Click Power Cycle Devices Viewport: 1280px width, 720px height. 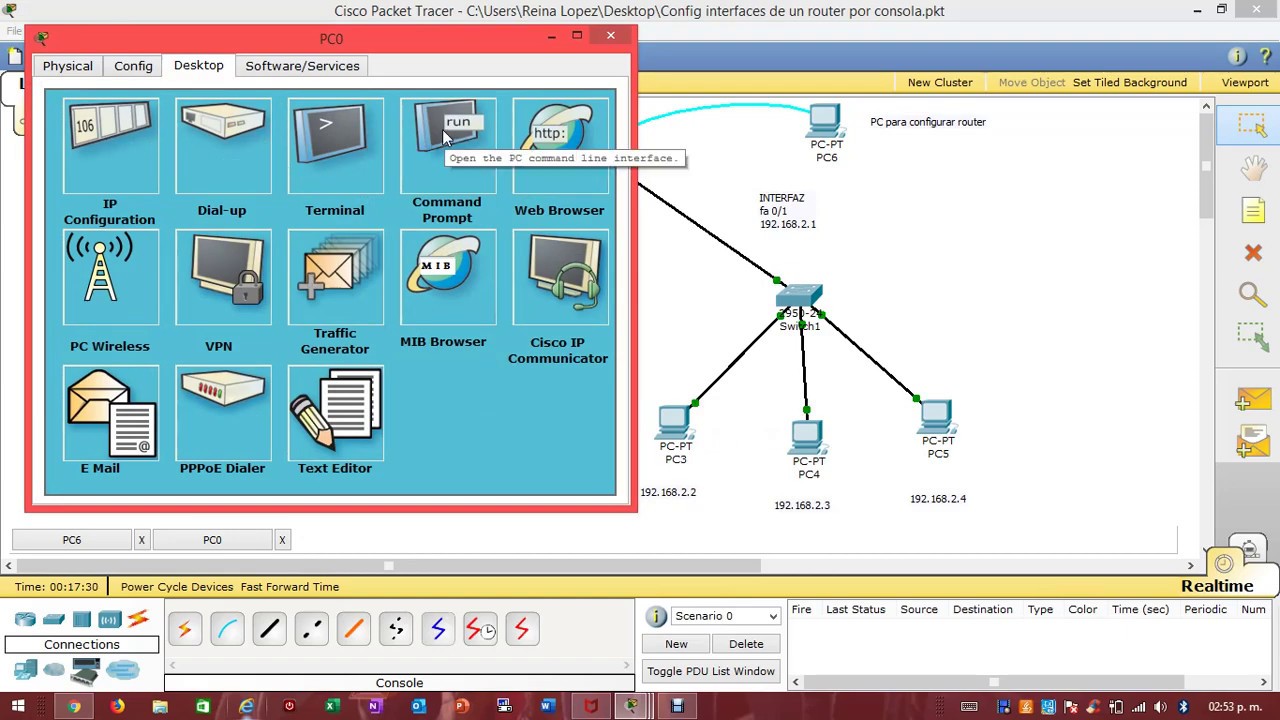[x=177, y=587]
